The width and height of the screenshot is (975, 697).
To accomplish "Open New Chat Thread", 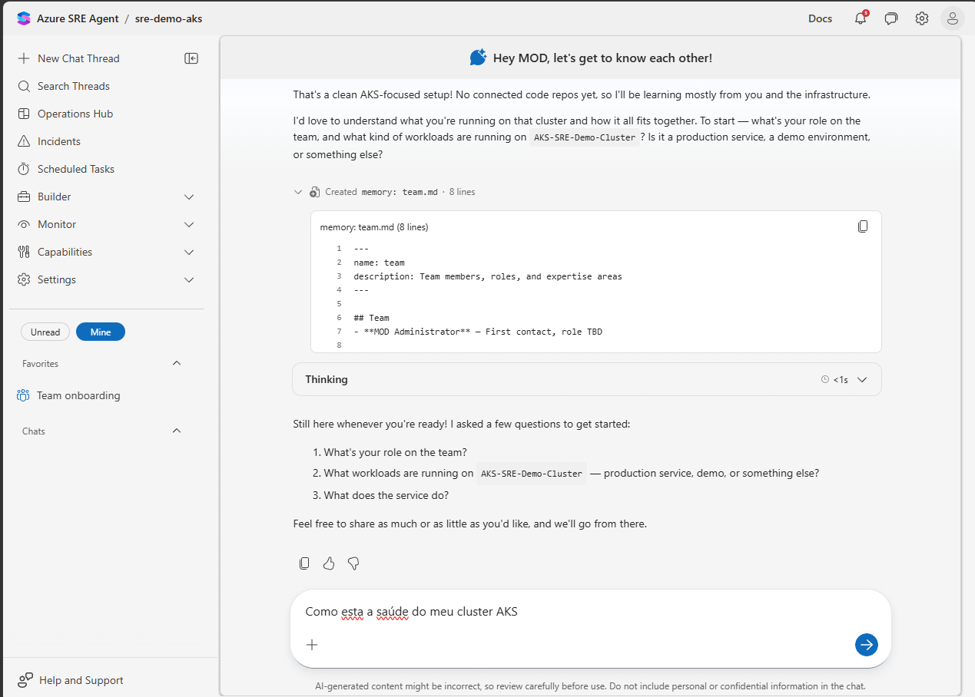I will point(78,58).
